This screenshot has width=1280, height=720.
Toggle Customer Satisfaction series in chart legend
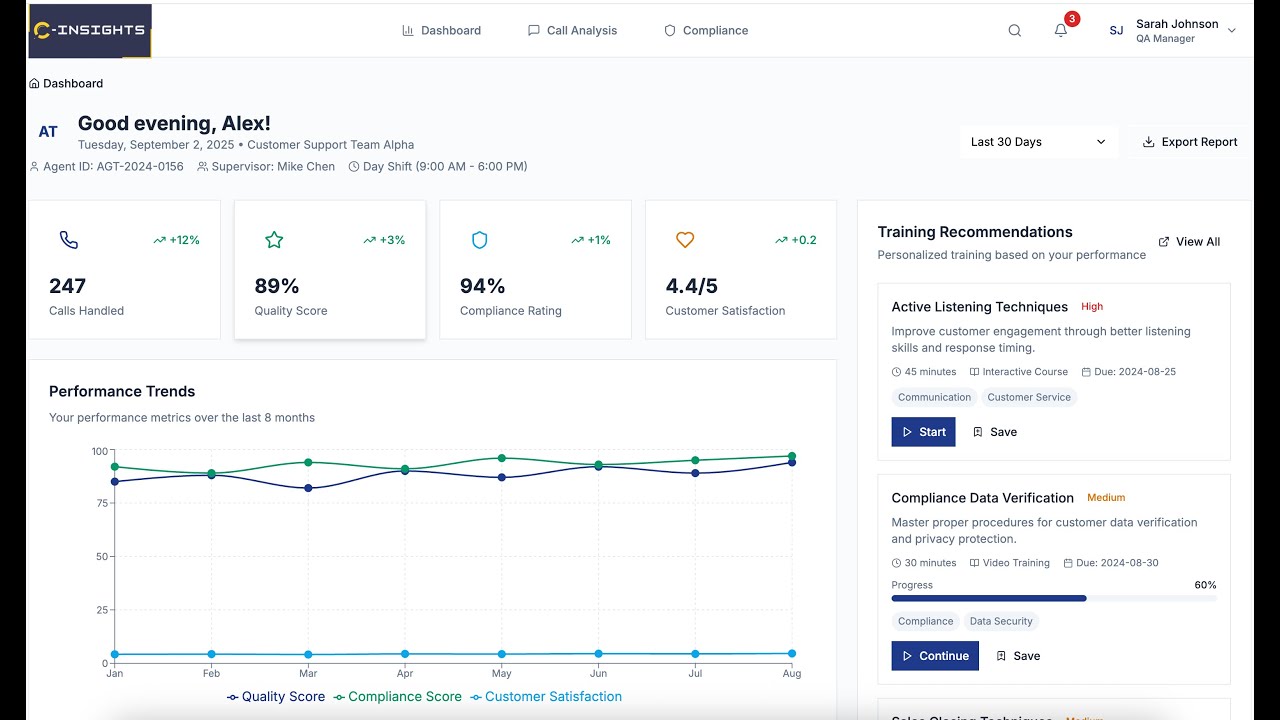tap(546, 697)
